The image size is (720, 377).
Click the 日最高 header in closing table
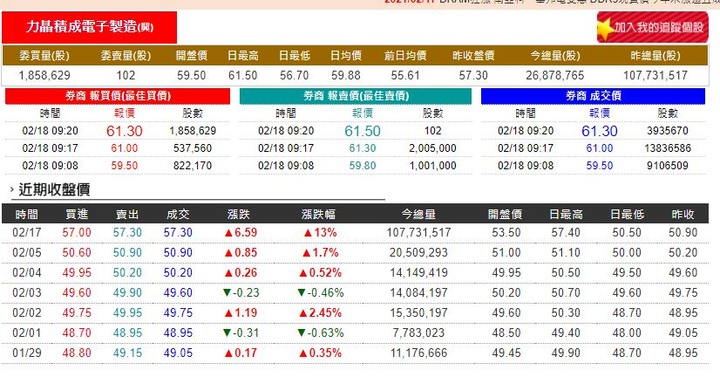pos(566,214)
